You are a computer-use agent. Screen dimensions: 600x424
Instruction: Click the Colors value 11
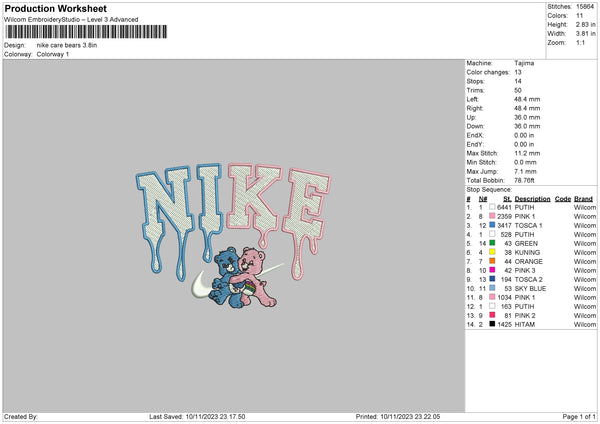(579, 16)
